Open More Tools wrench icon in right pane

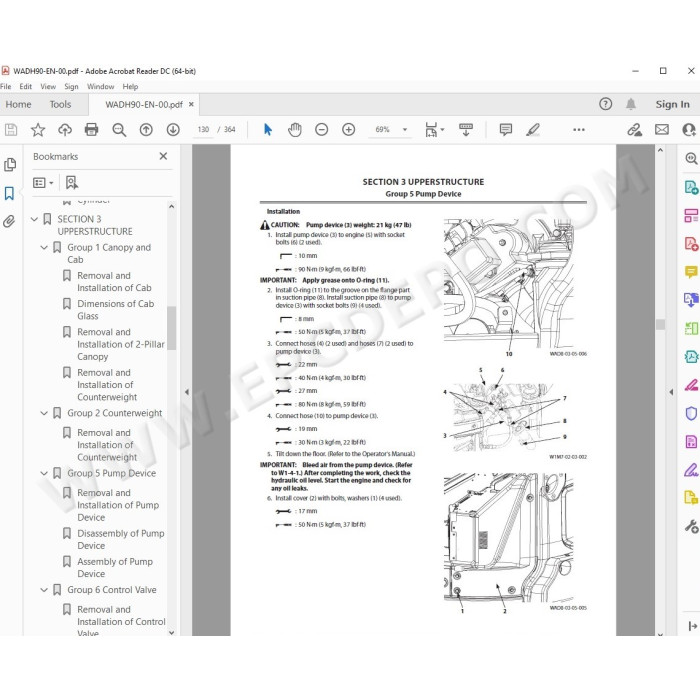691,527
